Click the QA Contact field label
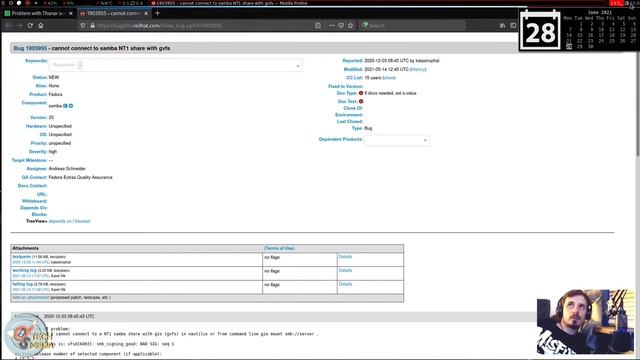This screenshot has height=360, width=640. point(35,178)
